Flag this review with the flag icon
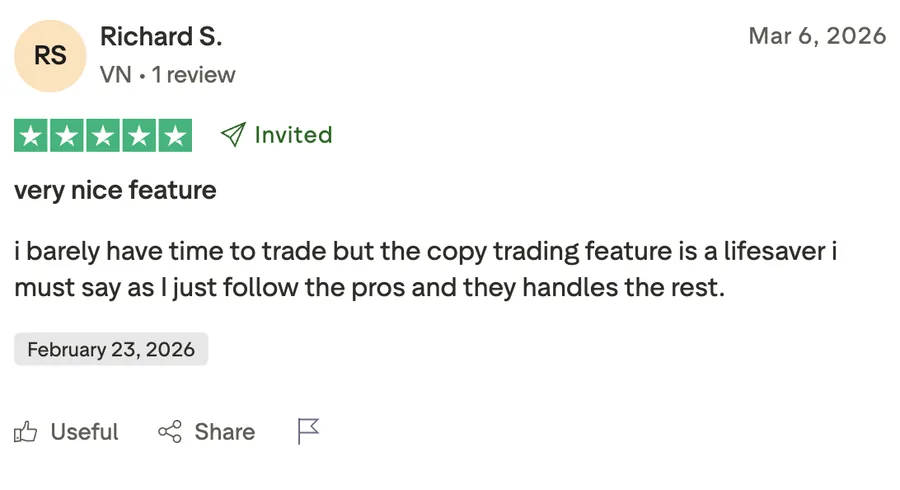900x490 pixels. pos(308,431)
